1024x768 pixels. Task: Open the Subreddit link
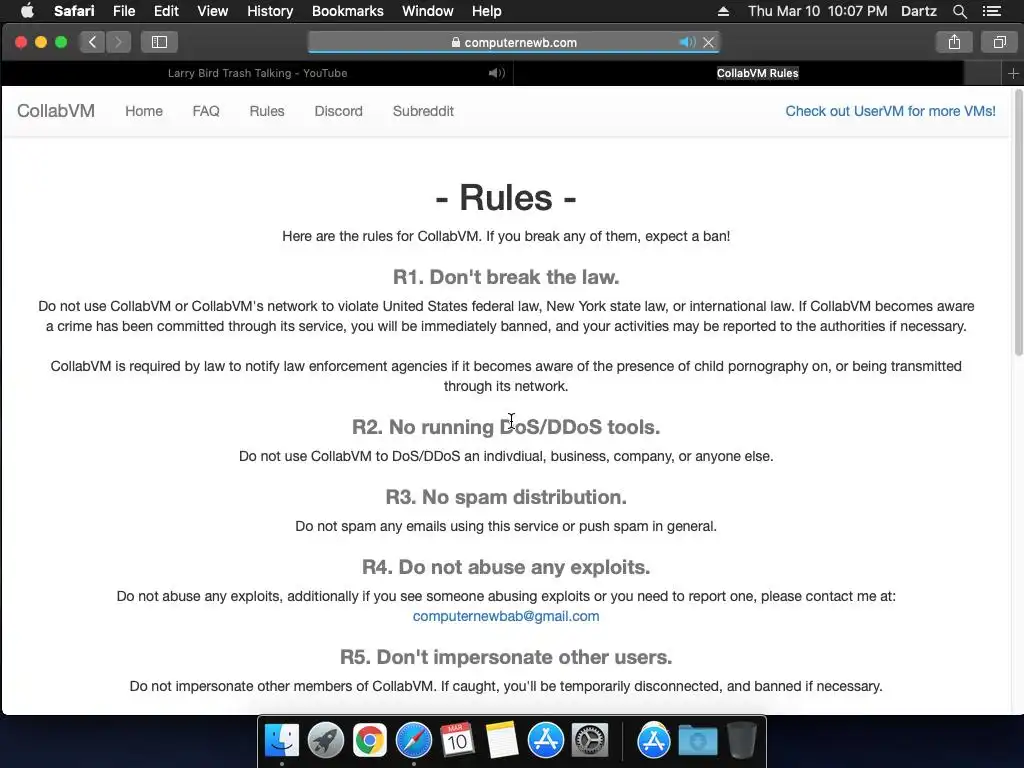423,111
